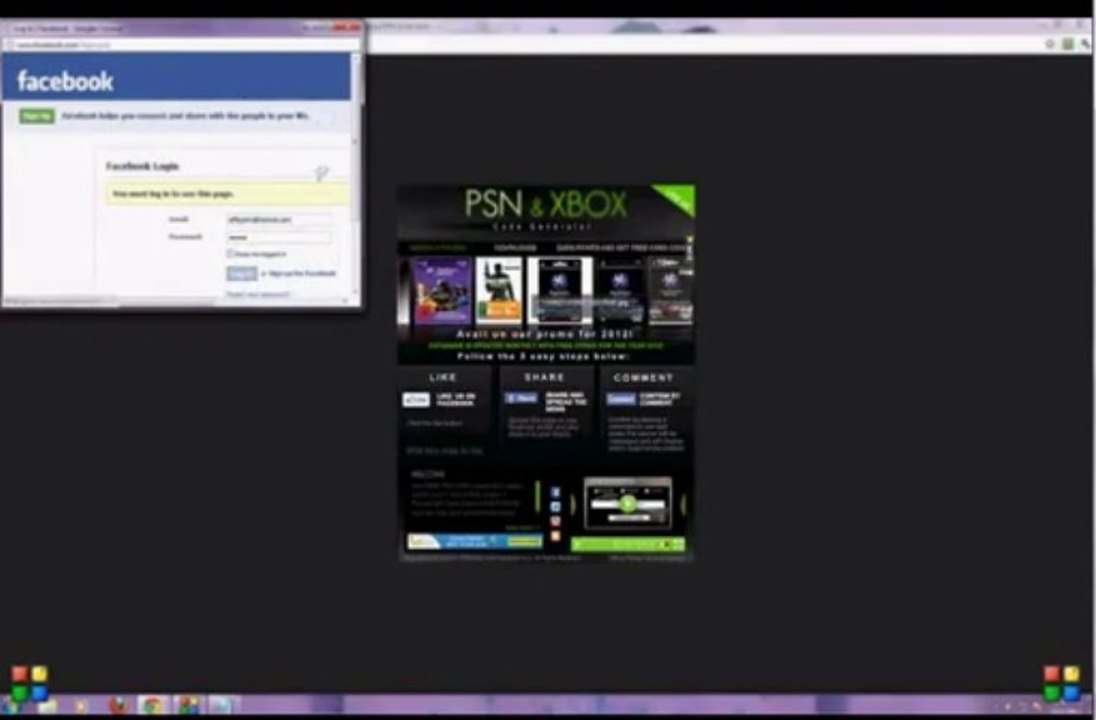Click the red social icon below Twitter
This screenshot has height=720, width=1096.
[x=555, y=521]
